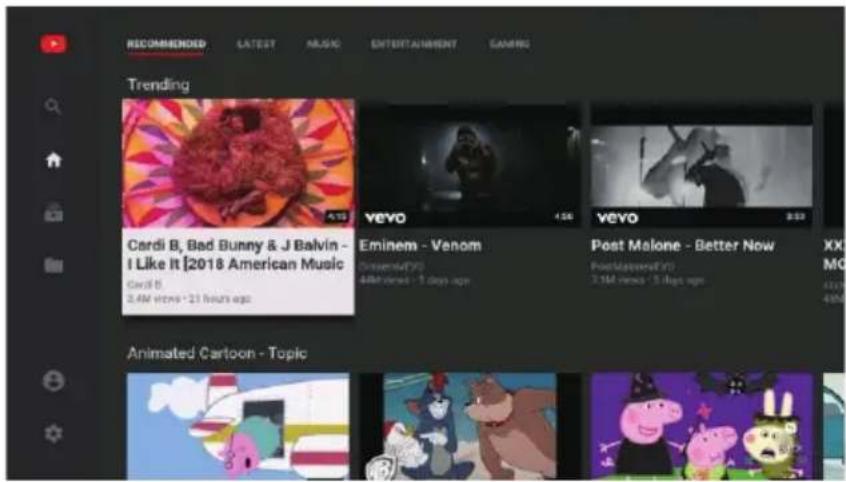Open the Subscriptions icon in sidebar
This screenshot has height=482, width=846.
(x=53, y=213)
